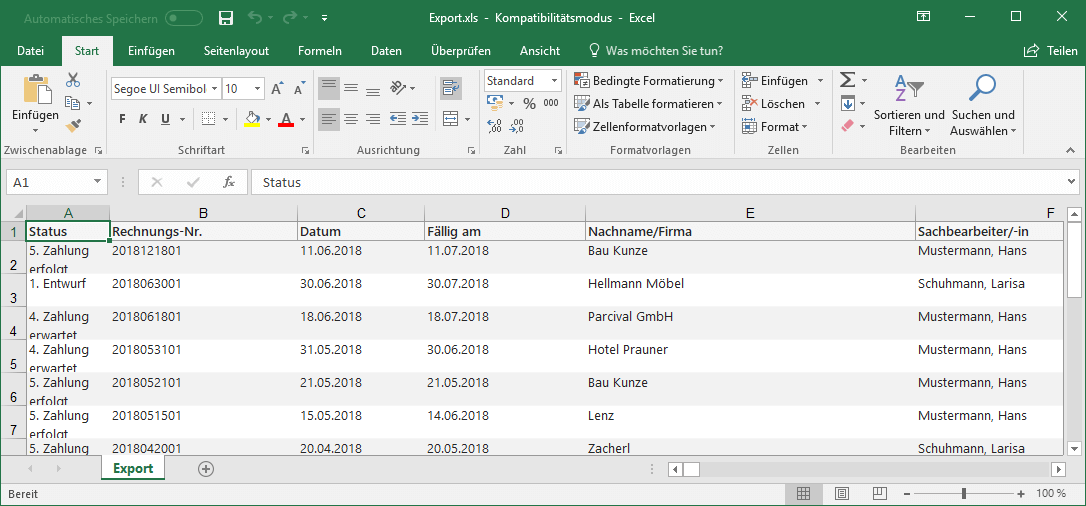This screenshot has width=1086, height=506.
Task: Toggle Automatisches Speichern switch
Action: click(x=184, y=19)
